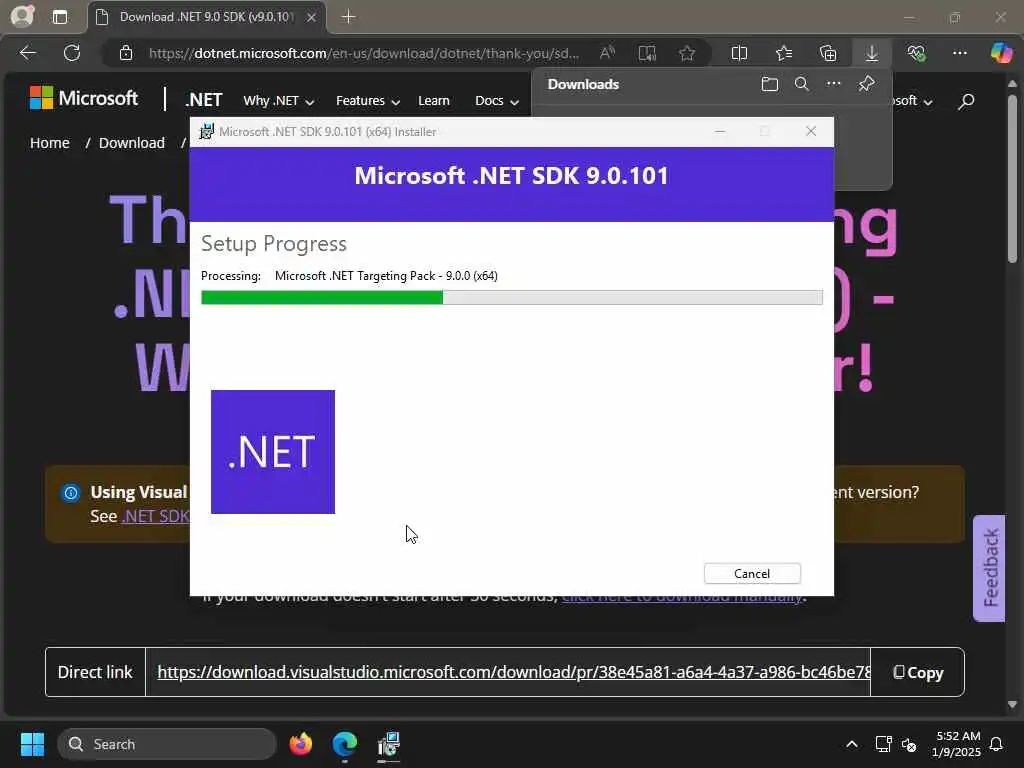1024x768 pixels.
Task: Click the browser Back arrow
Action: 27,53
